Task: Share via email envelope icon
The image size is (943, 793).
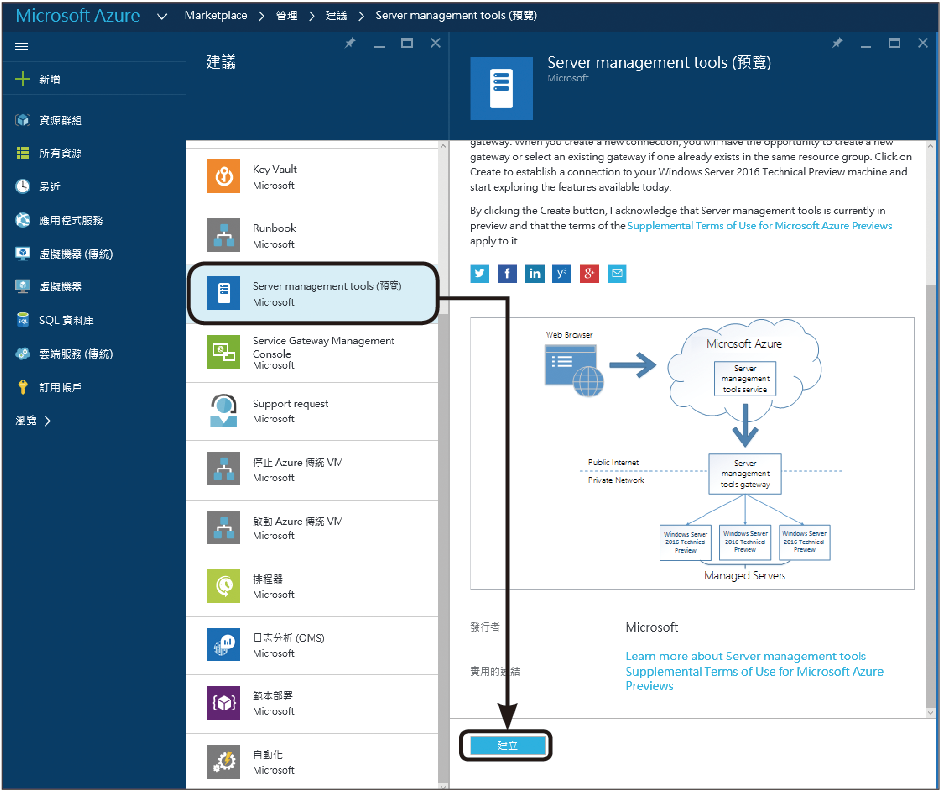Action: tap(617, 274)
